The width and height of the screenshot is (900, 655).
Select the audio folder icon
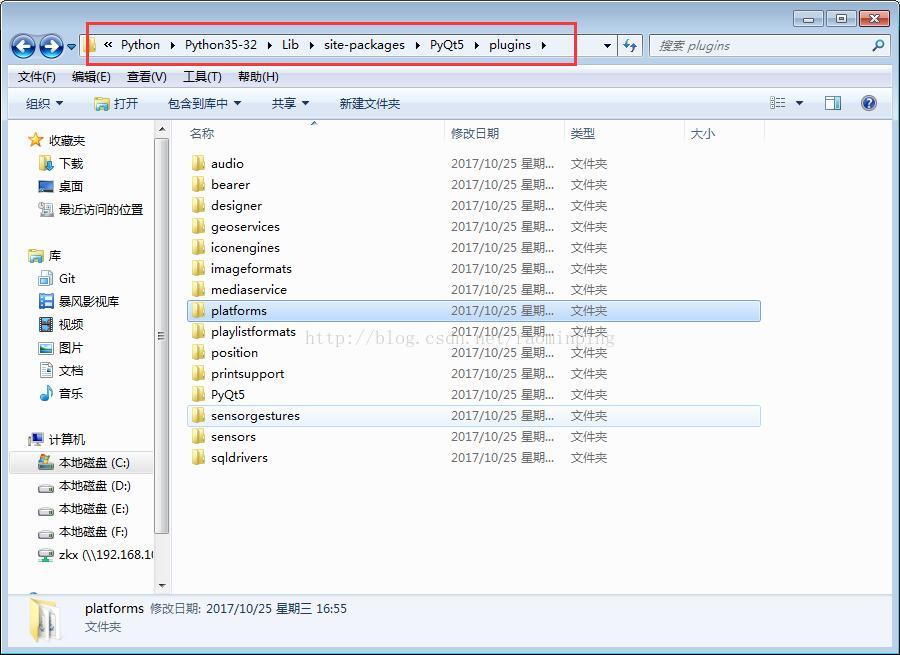click(198, 164)
